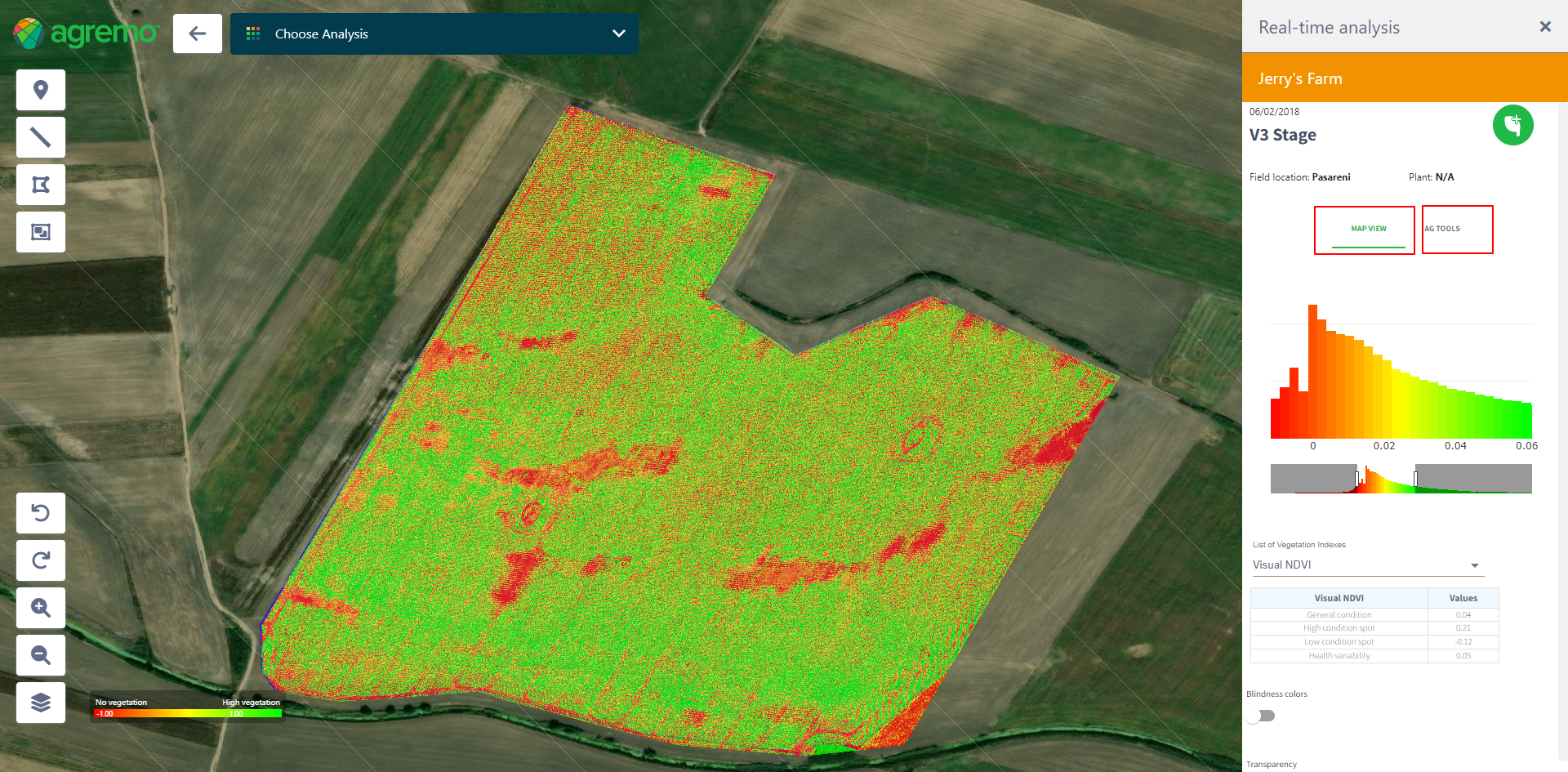1568x772 pixels.
Task: Go back using the arrow button
Action: [198, 33]
